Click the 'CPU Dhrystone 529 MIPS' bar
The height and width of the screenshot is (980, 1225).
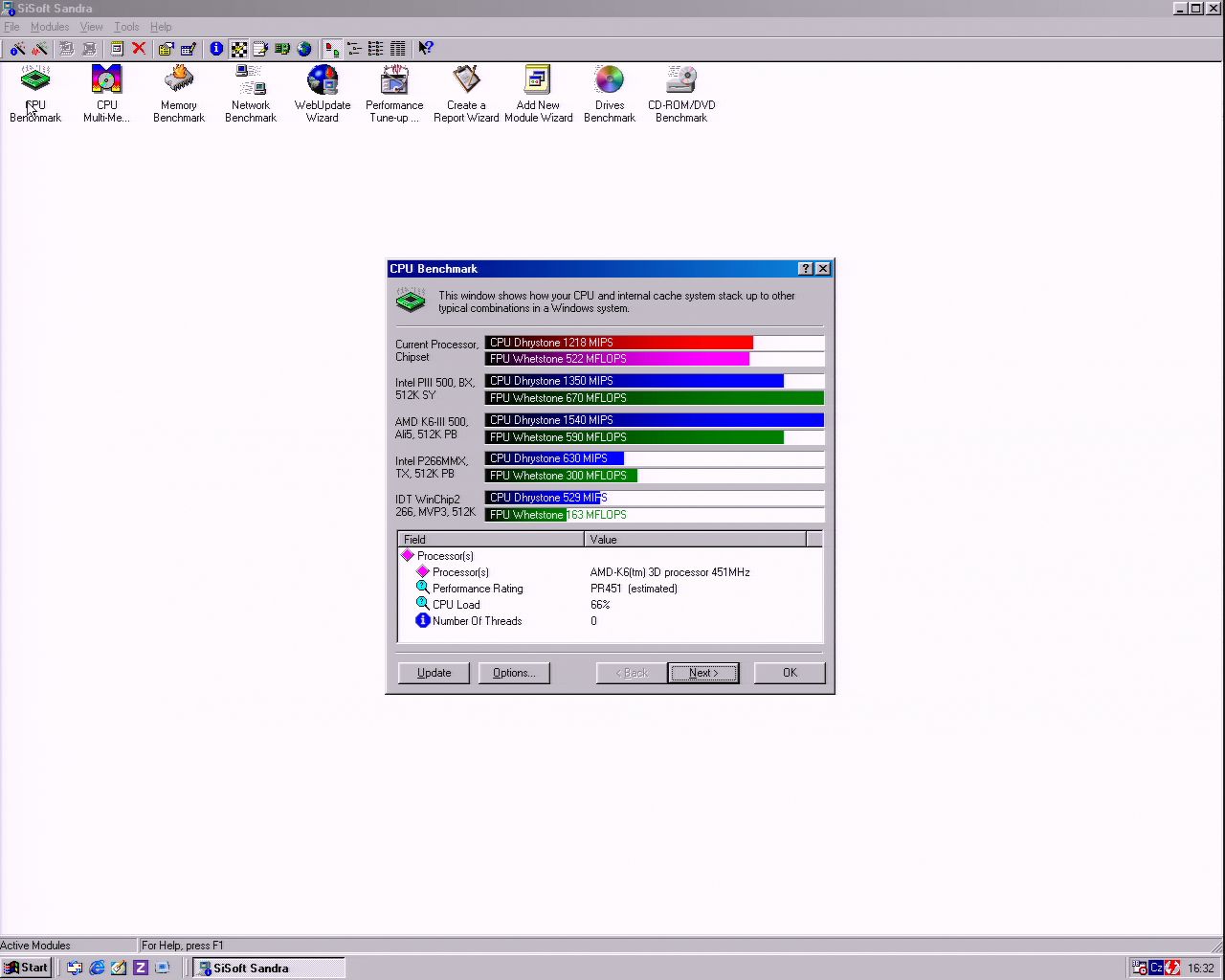click(x=655, y=498)
